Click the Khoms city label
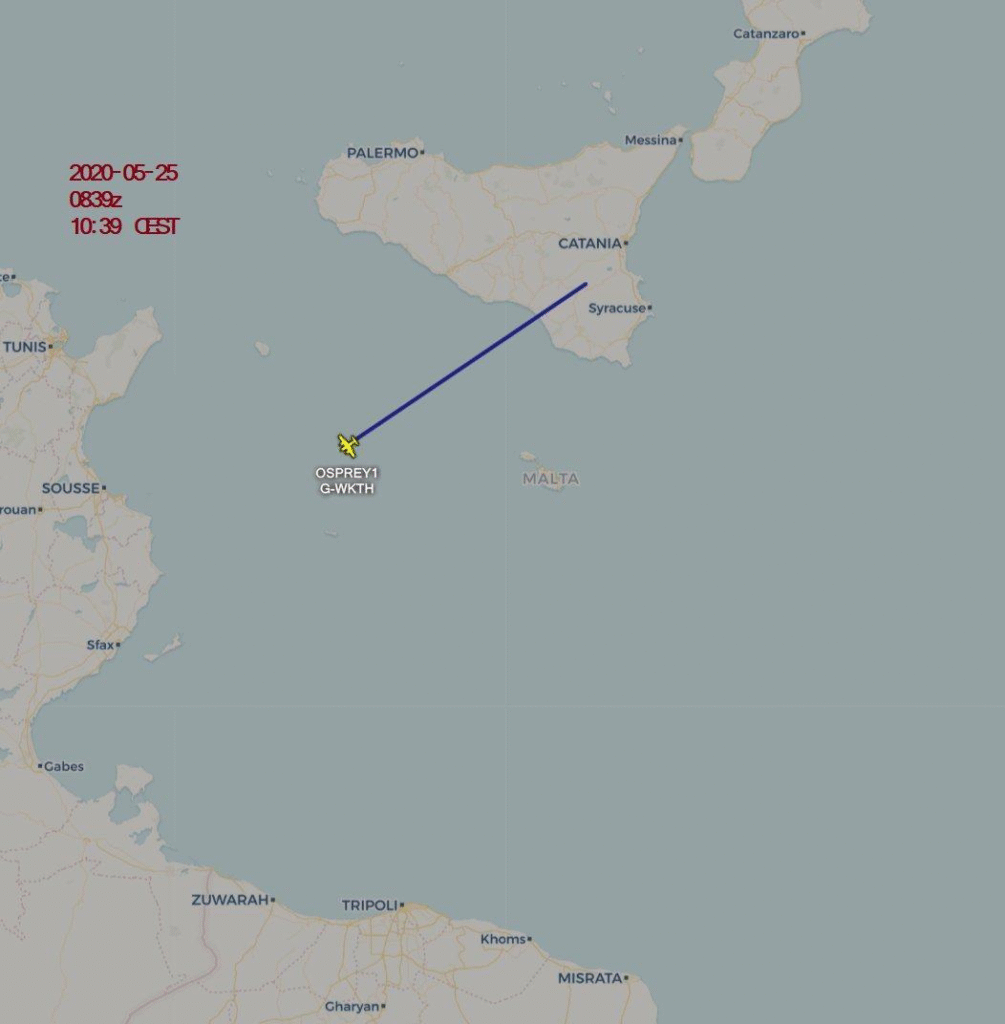The image size is (1005, 1024). tap(505, 939)
